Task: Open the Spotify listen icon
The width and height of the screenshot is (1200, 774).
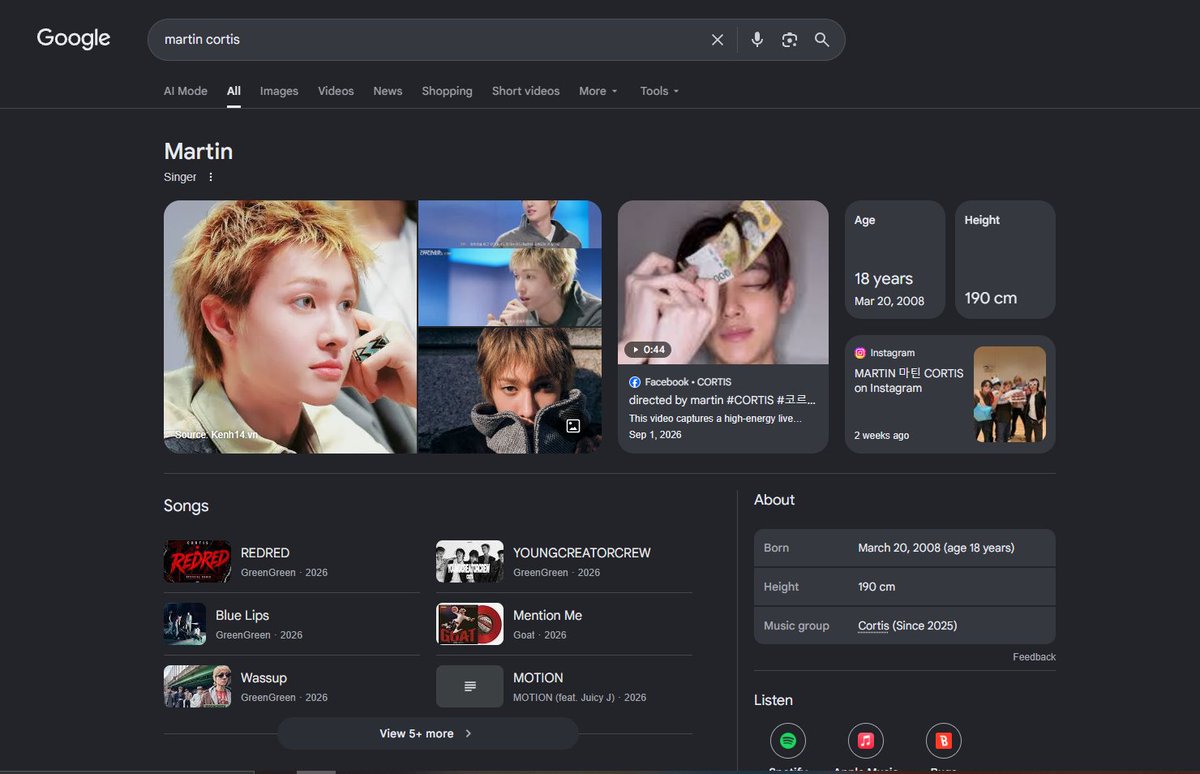Action: (x=788, y=741)
